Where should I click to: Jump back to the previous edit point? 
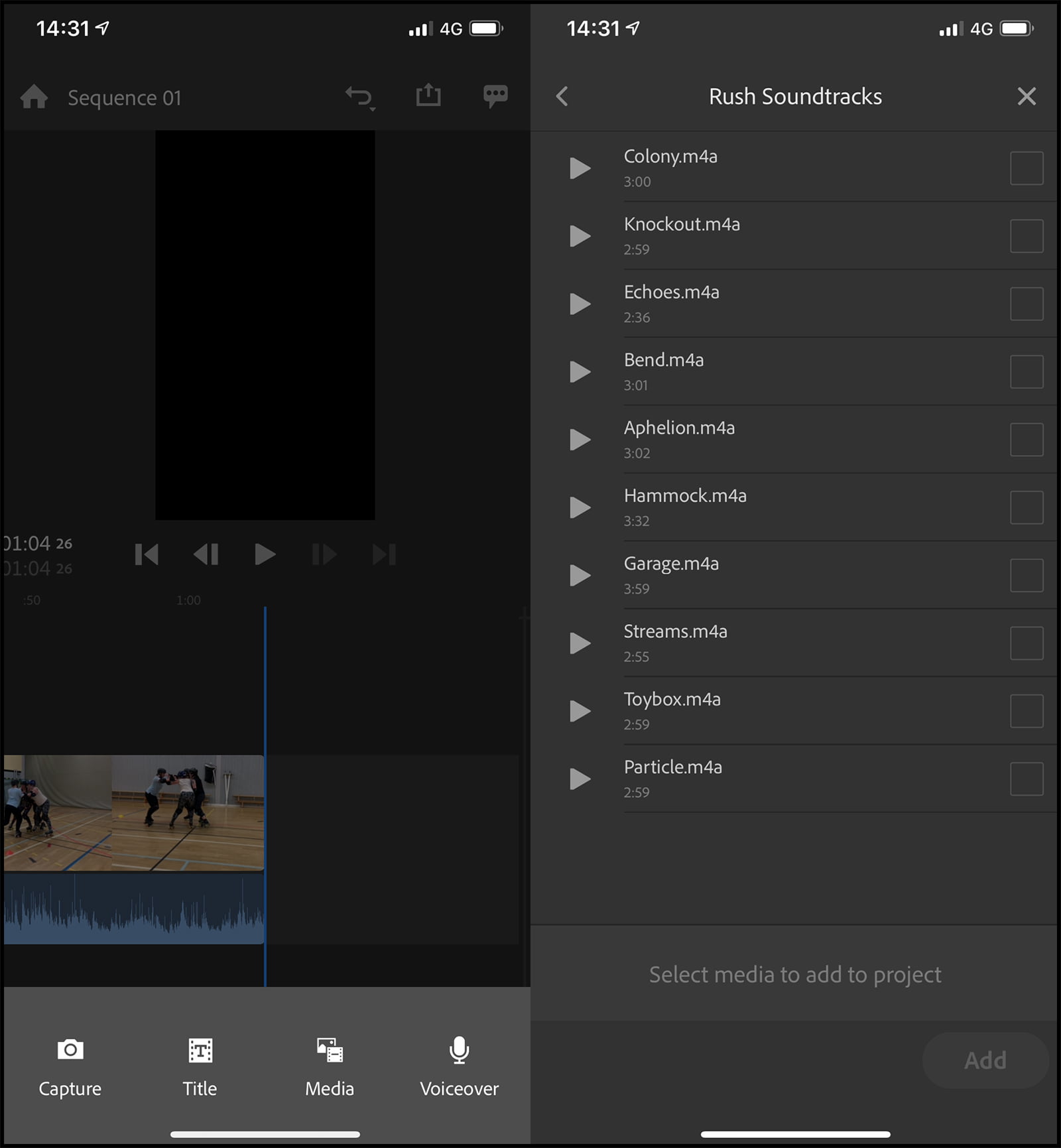point(147,555)
